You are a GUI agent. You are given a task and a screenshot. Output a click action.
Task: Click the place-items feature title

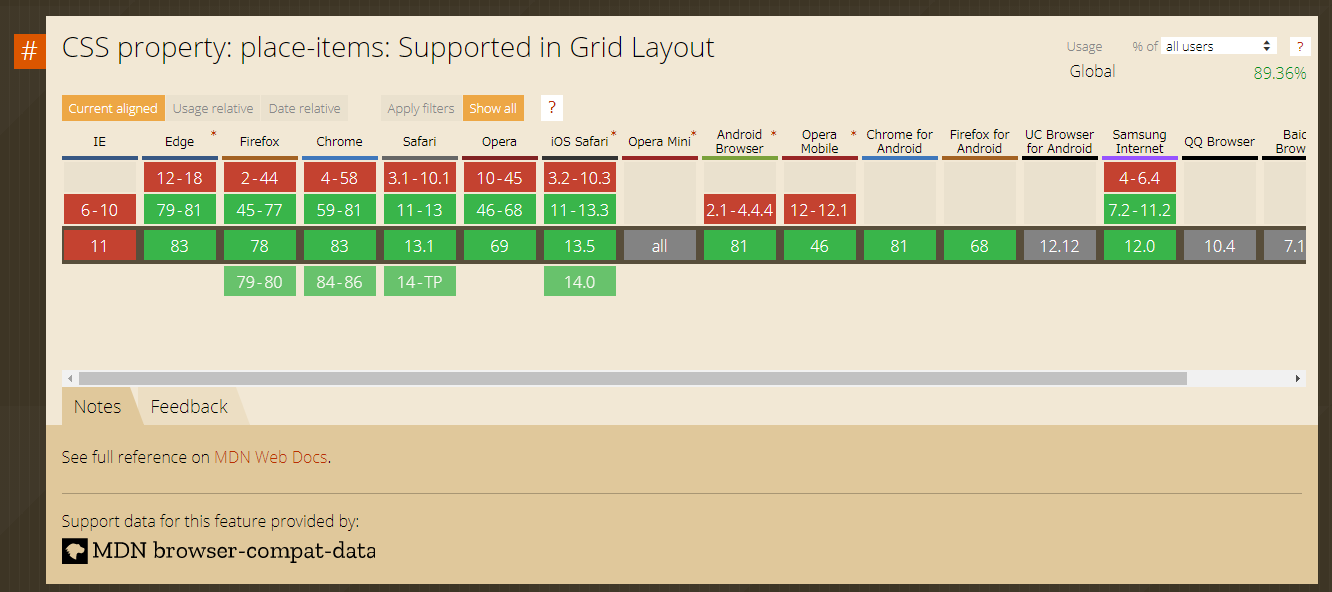[x=388, y=47]
